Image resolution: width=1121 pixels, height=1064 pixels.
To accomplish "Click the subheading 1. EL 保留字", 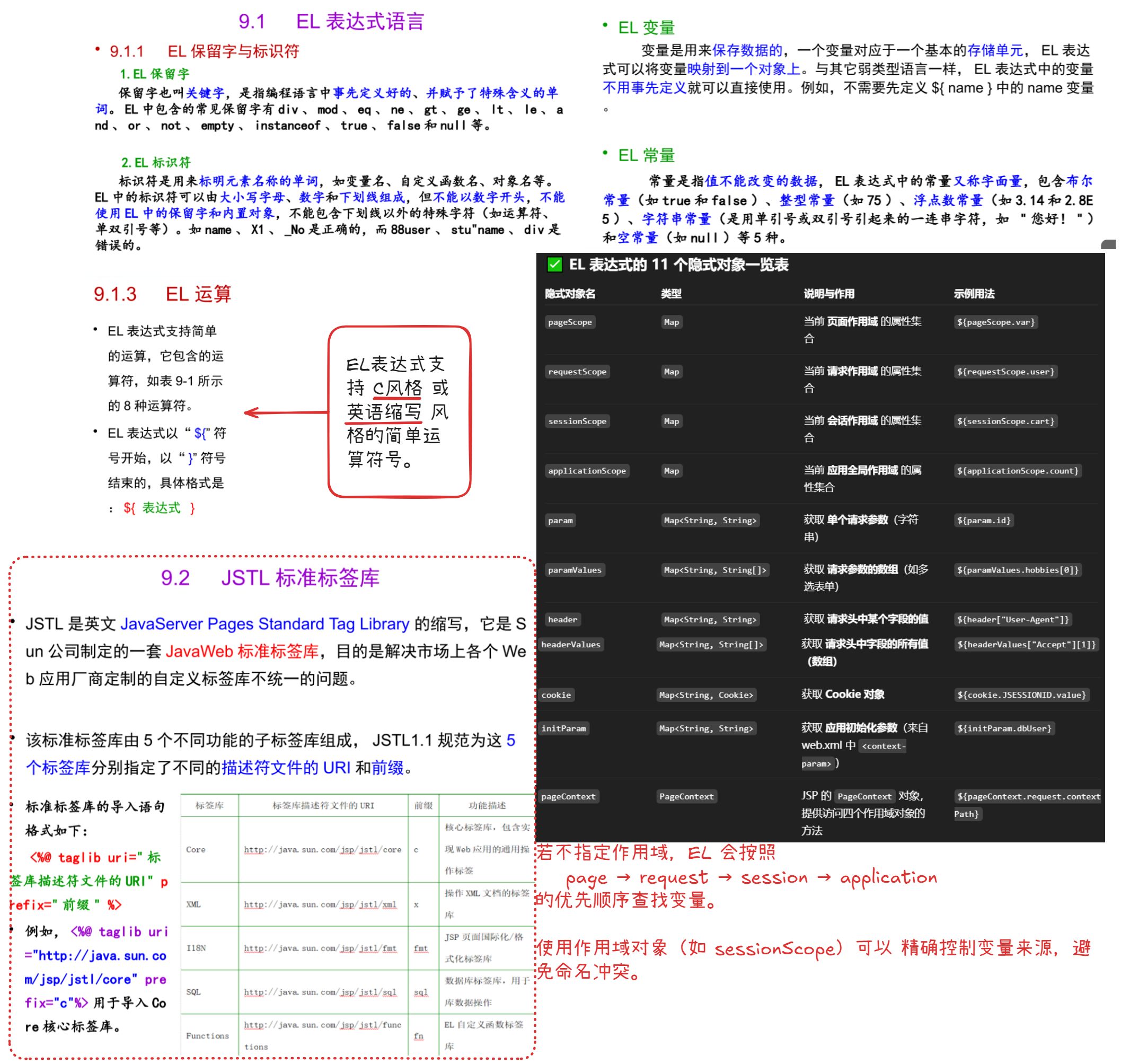I will click(155, 74).
